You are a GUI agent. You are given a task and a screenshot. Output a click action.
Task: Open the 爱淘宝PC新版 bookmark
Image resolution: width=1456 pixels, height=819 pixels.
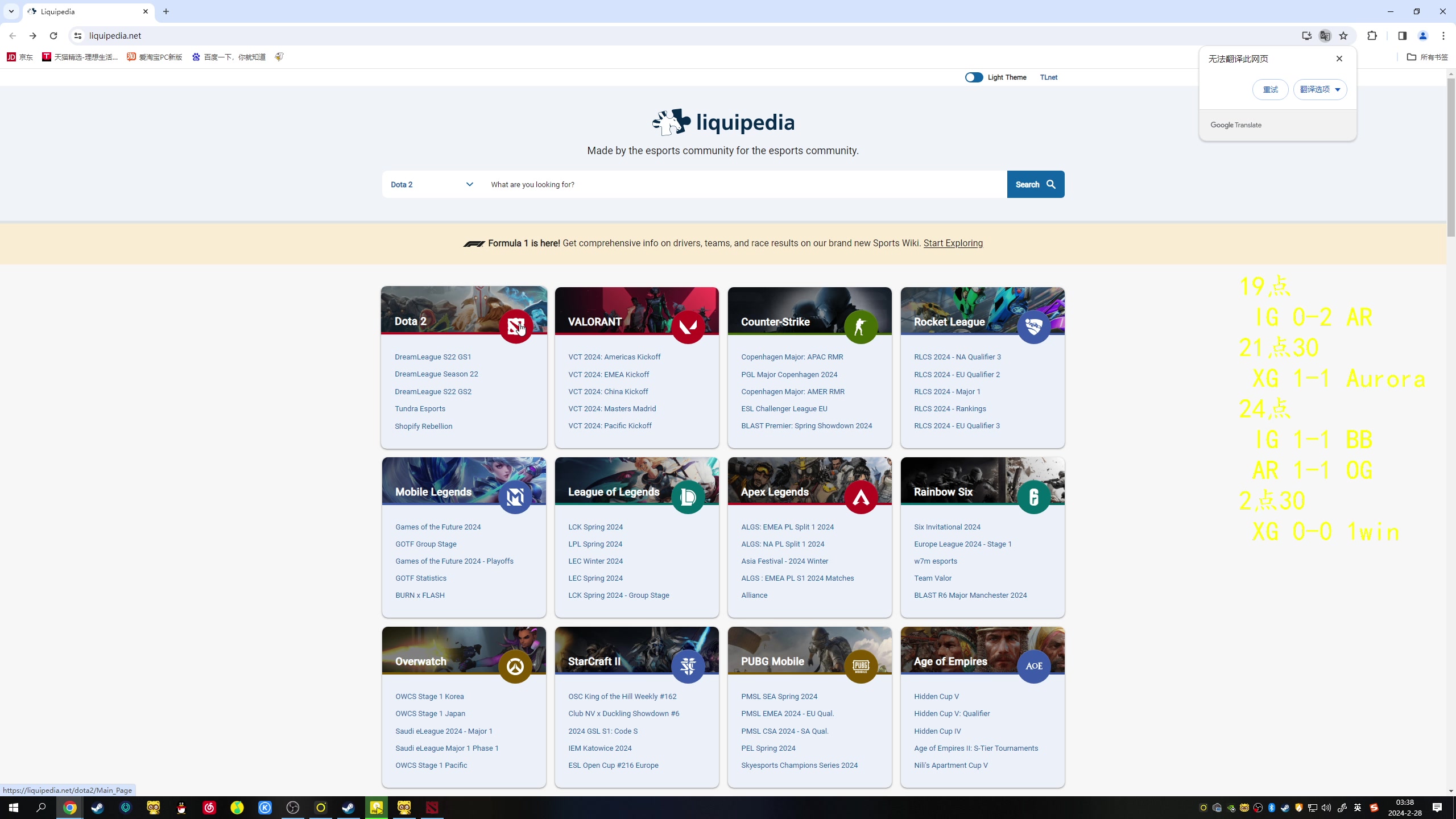[155, 57]
